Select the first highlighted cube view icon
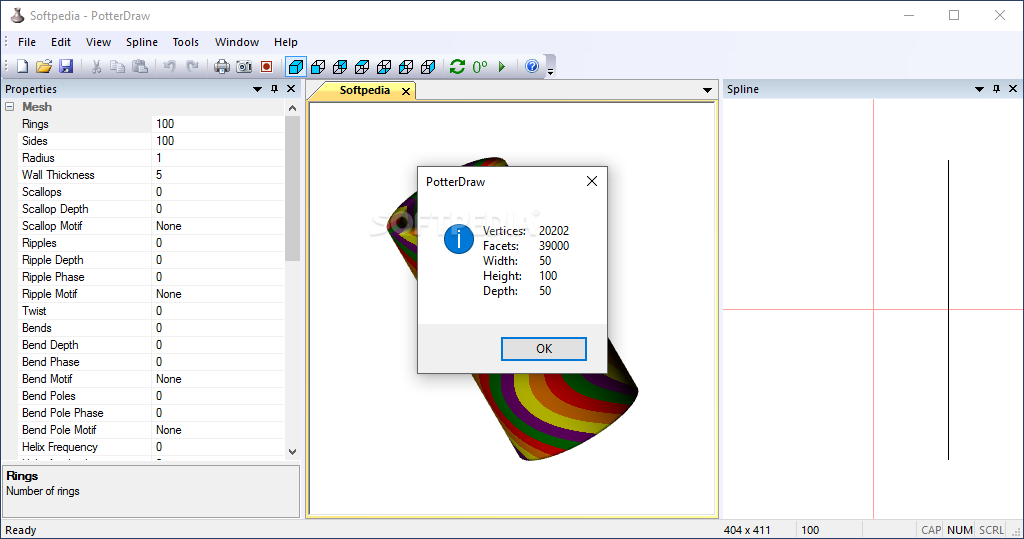This screenshot has height=539, width=1024. point(296,66)
